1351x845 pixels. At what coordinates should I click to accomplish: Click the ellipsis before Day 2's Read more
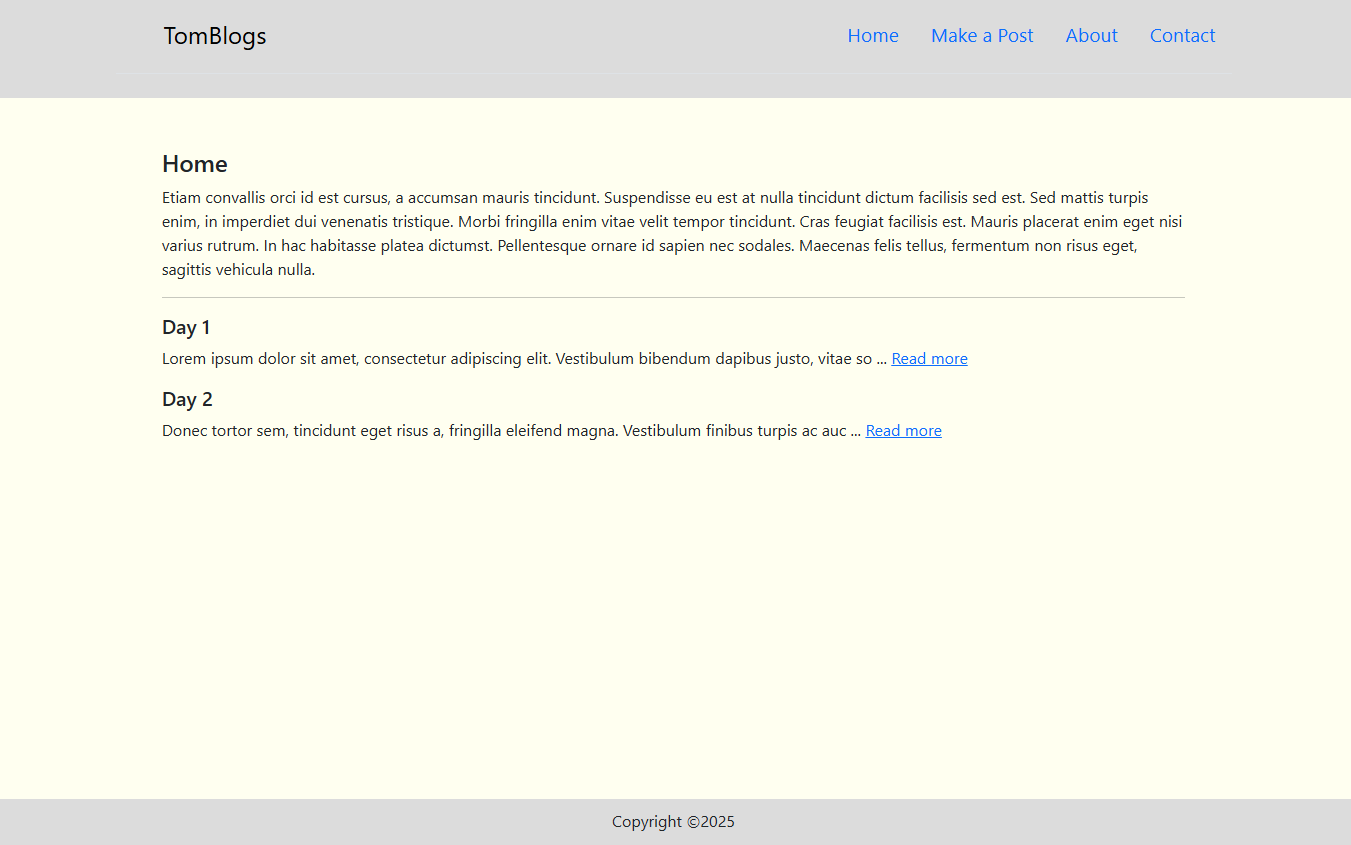856,432
